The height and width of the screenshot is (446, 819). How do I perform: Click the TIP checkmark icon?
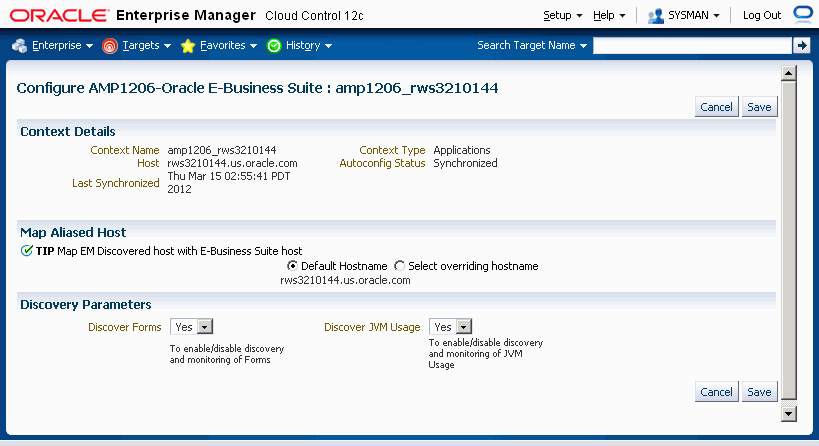click(x=26, y=251)
